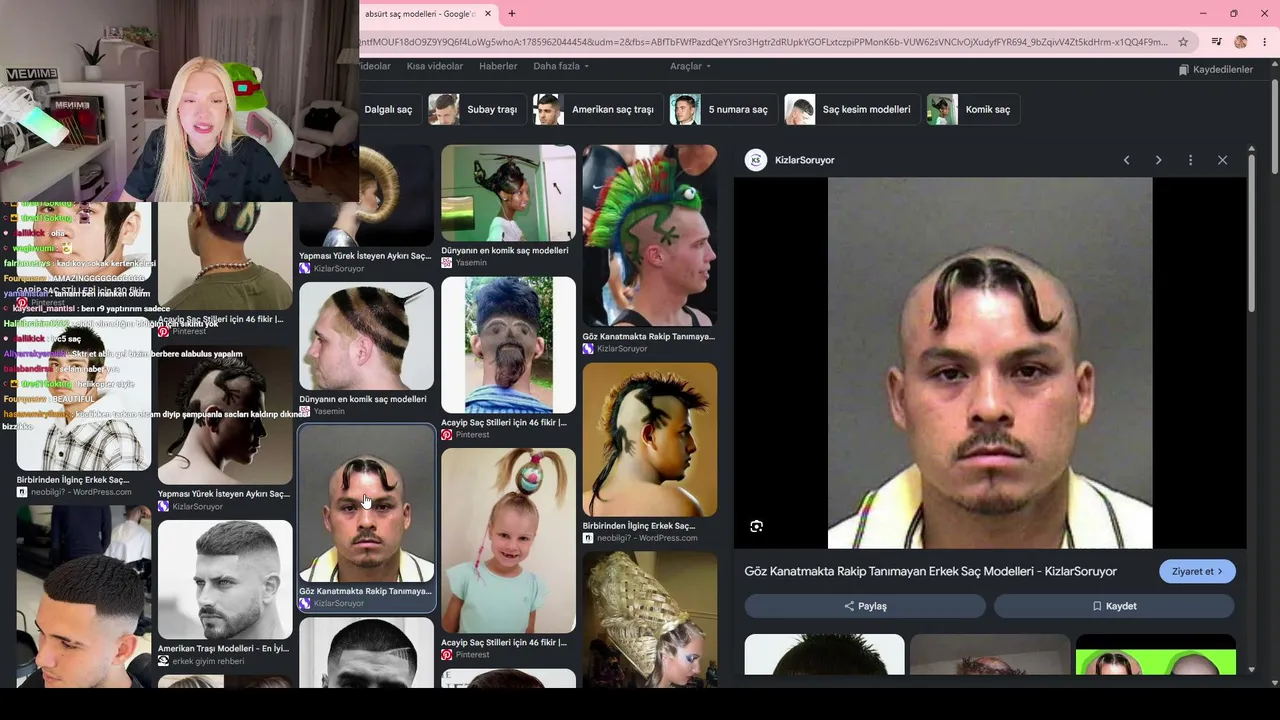Screen dimensions: 1280x720
Task: Click the green related thumbnail below preview
Action: pos(1155,655)
